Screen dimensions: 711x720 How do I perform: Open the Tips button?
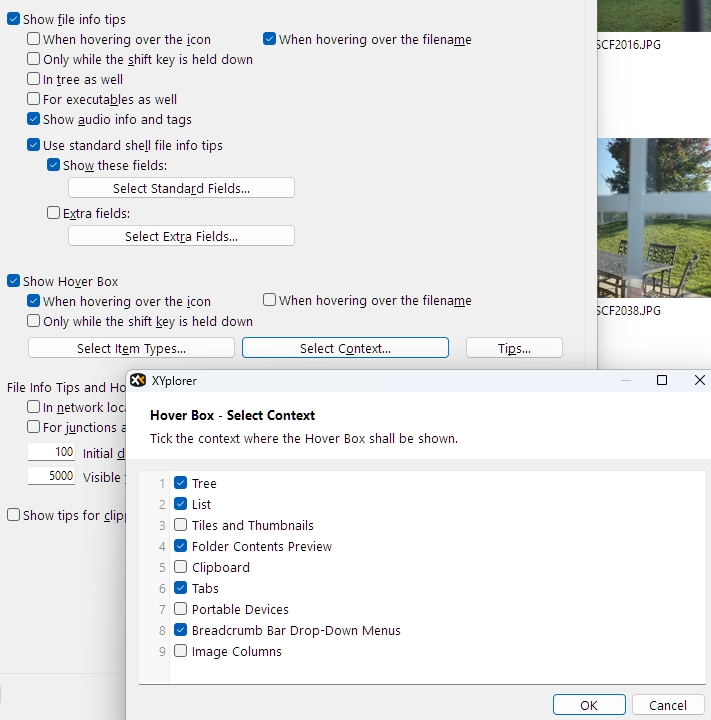click(514, 348)
